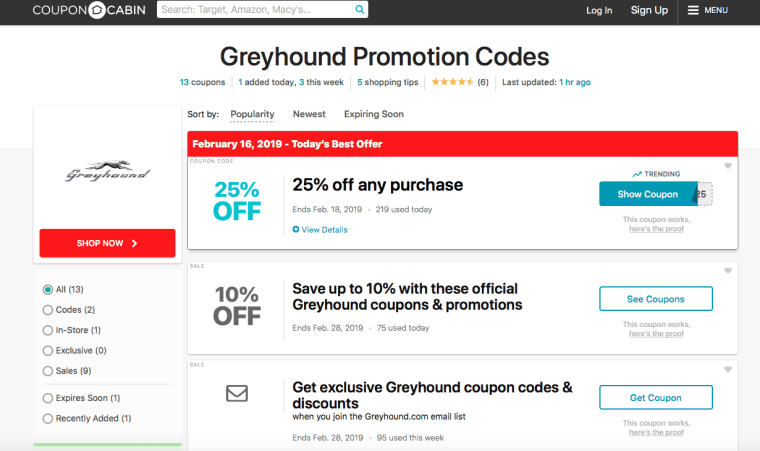Favorite the 25% off coupon heart
The height and width of the screenshot is (451, 760).
(728, 166)
